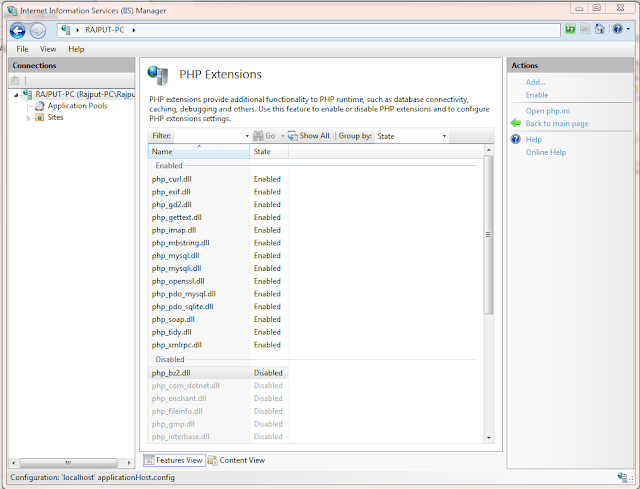Select php_mysqli.dll extension row

pos(218,269)
